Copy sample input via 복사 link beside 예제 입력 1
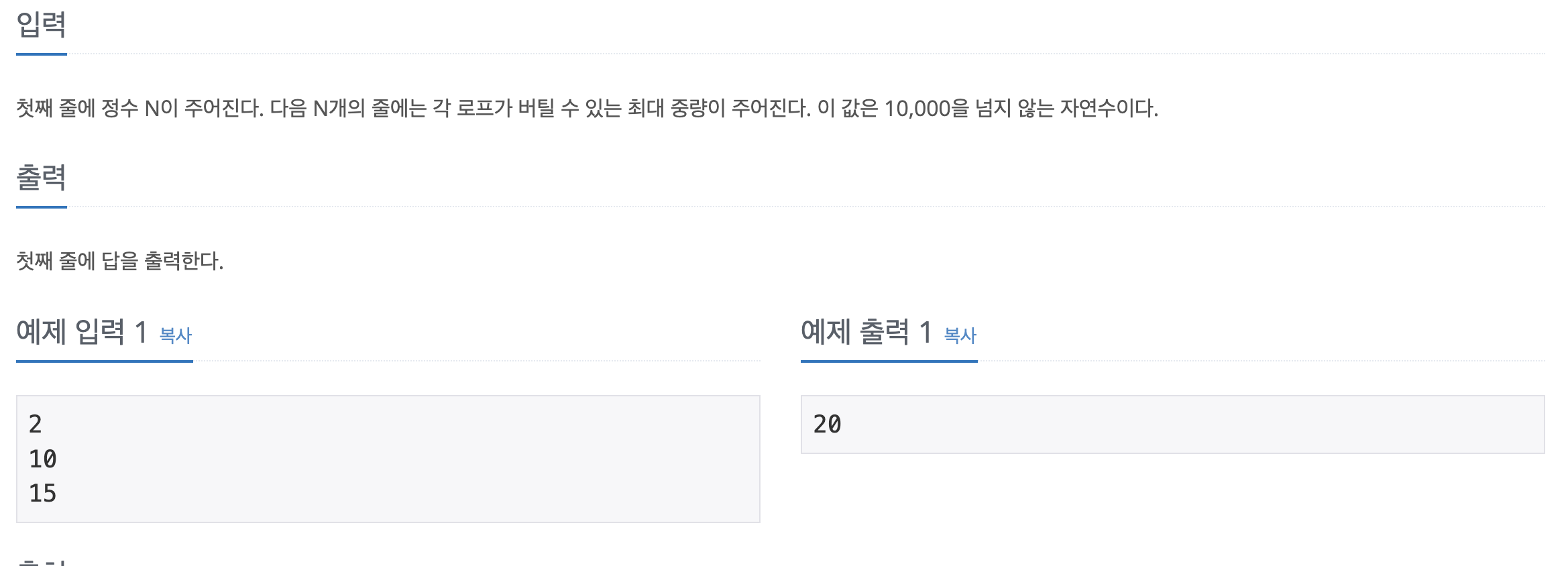Viewport: 1568px width, 566px height. (x=176, y=335)
